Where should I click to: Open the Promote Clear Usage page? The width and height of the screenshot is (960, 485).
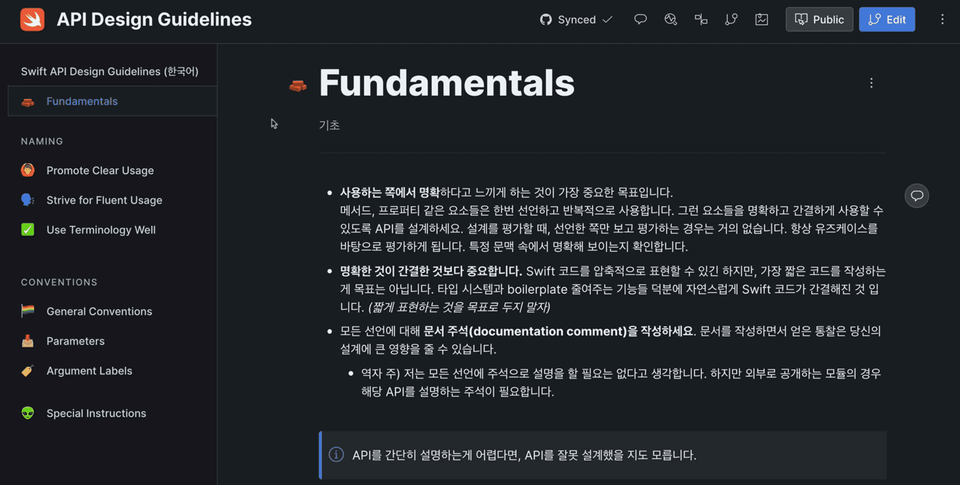pyautogui.click(x=99, y=170)
